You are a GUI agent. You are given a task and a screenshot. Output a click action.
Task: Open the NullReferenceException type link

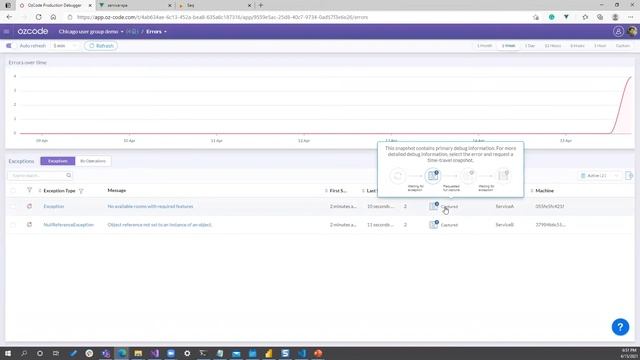[x=69, y=225]
